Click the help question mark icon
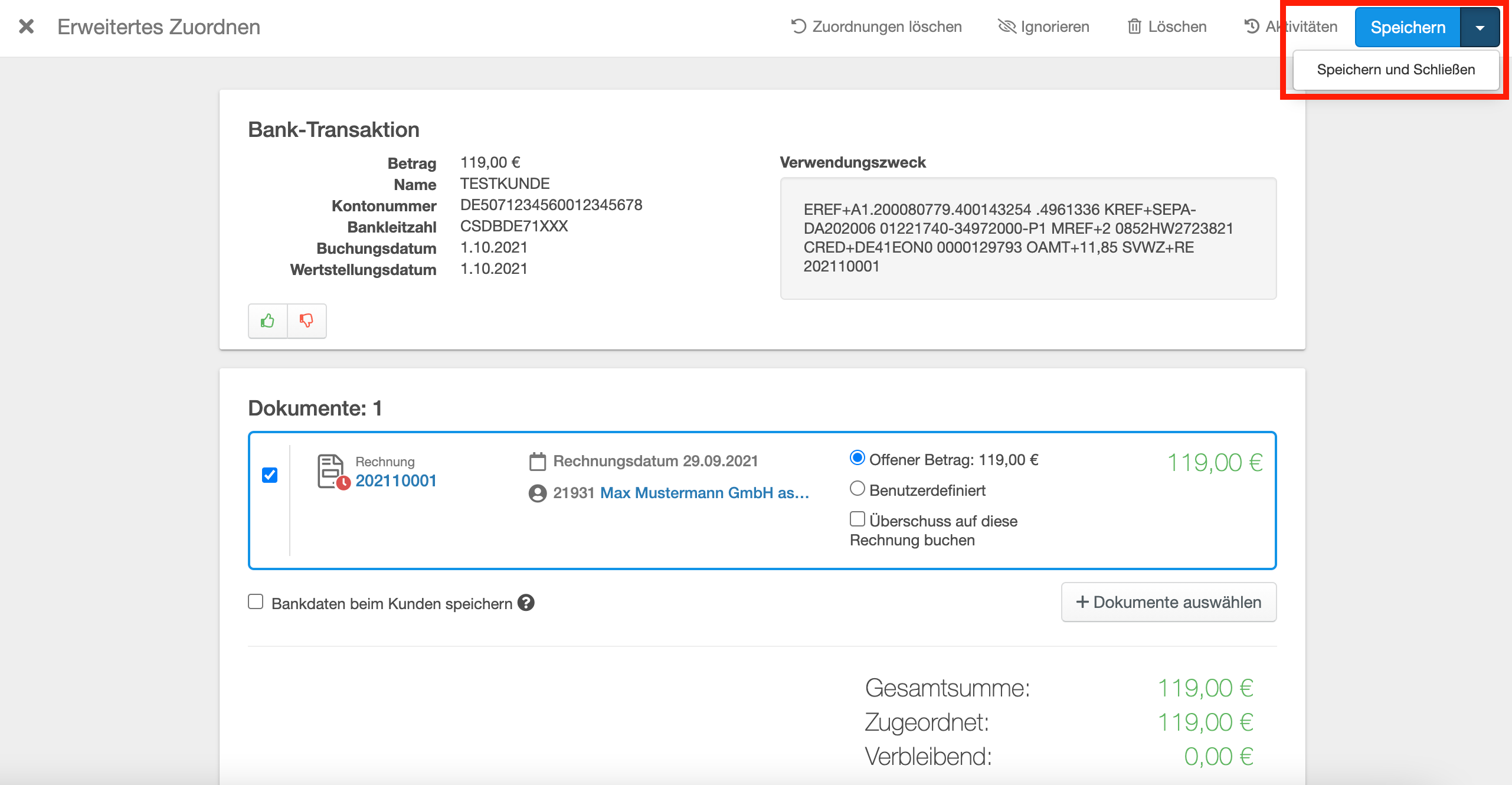The width and height of the screenshot is (1512, 785). (526, 603)
